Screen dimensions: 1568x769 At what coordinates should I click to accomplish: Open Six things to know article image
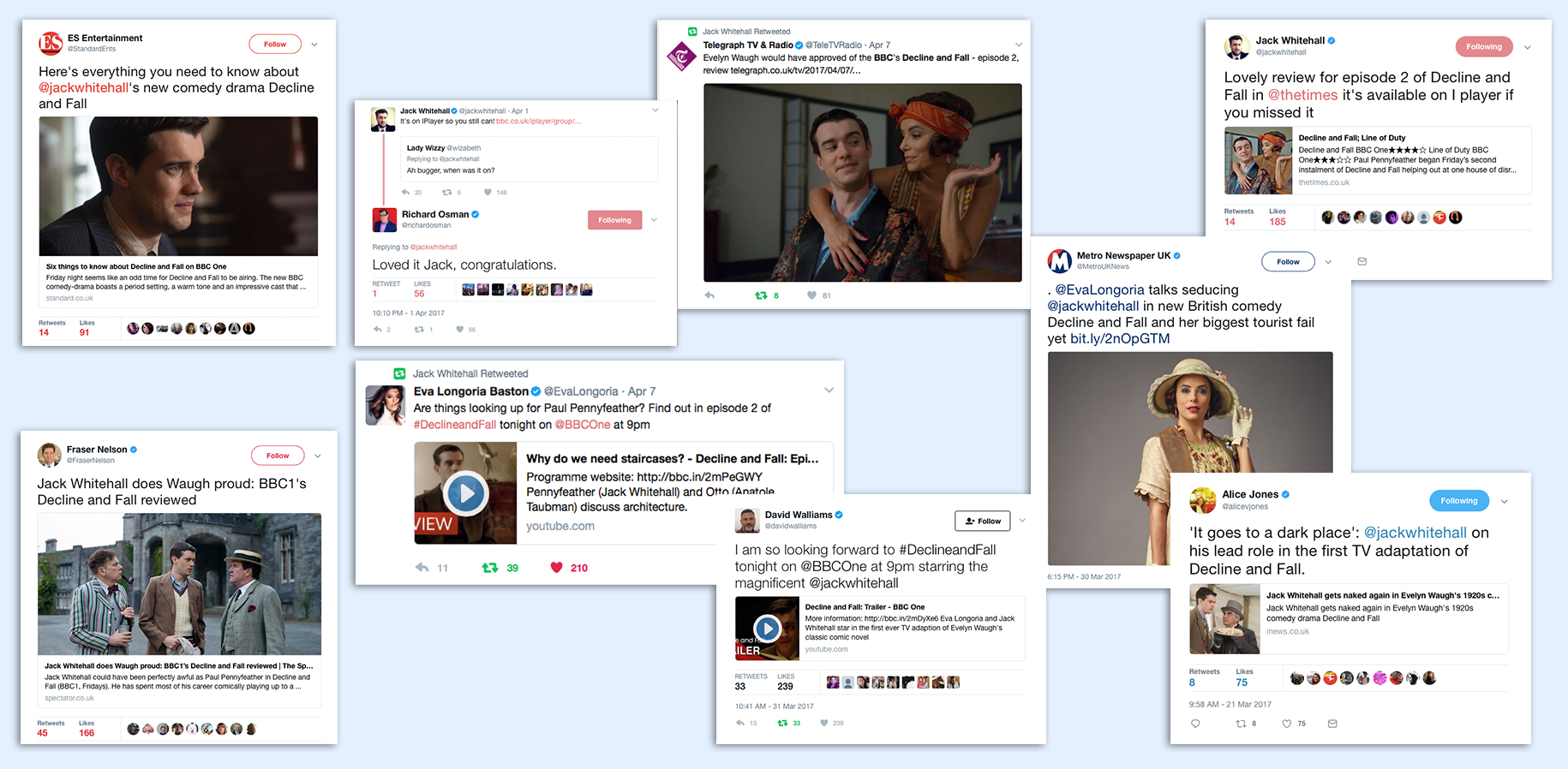pyautogui.click(x=178, y=186)
